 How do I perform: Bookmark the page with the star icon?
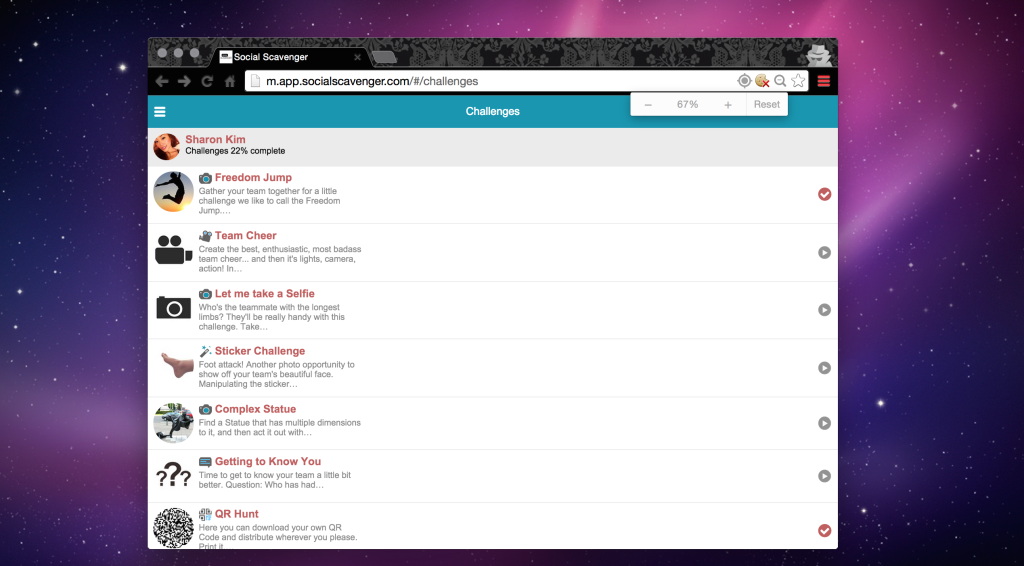coord(798,81)
